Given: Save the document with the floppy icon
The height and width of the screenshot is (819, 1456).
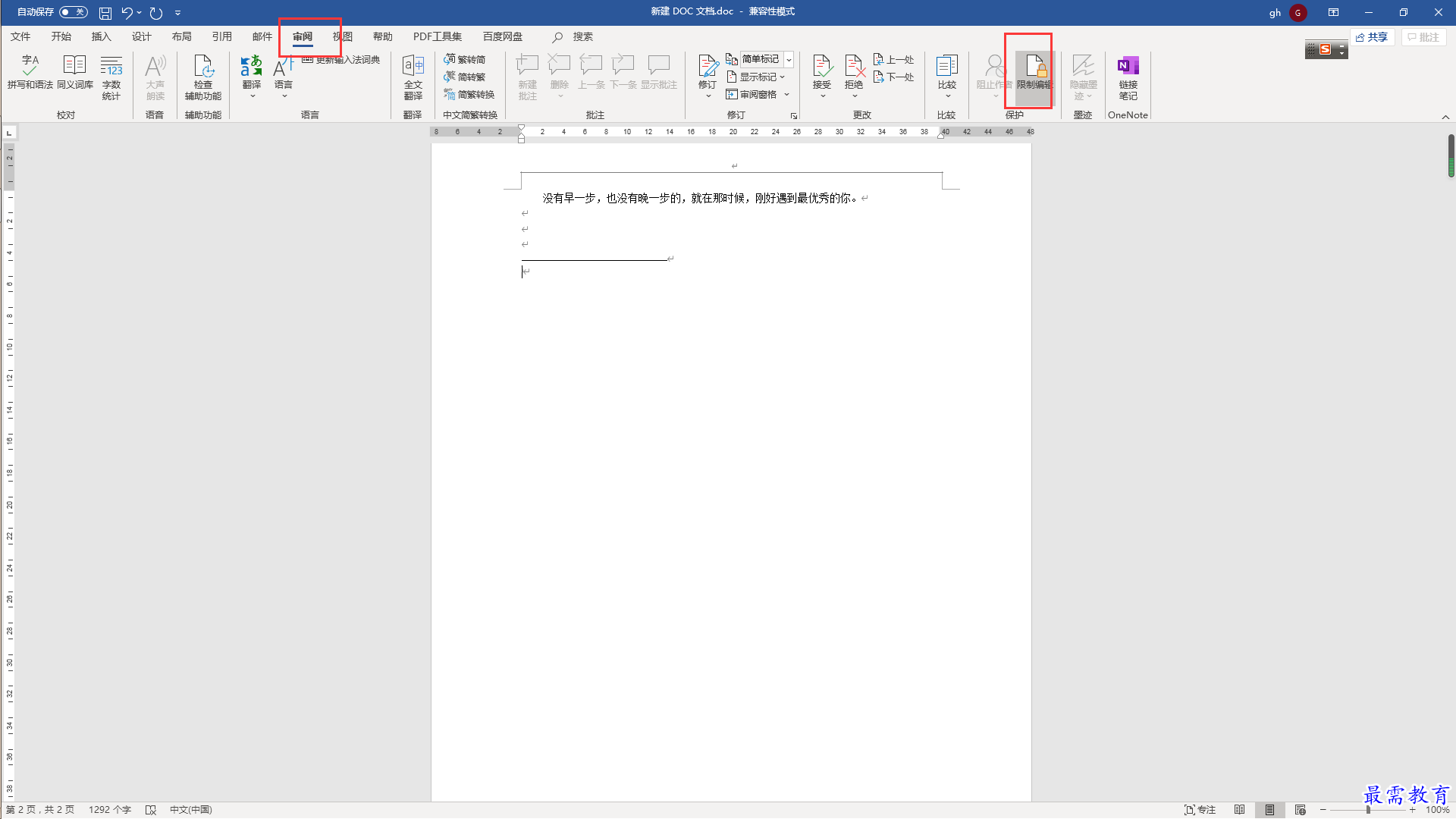Looking at the screenshot, I should [105, 12].
